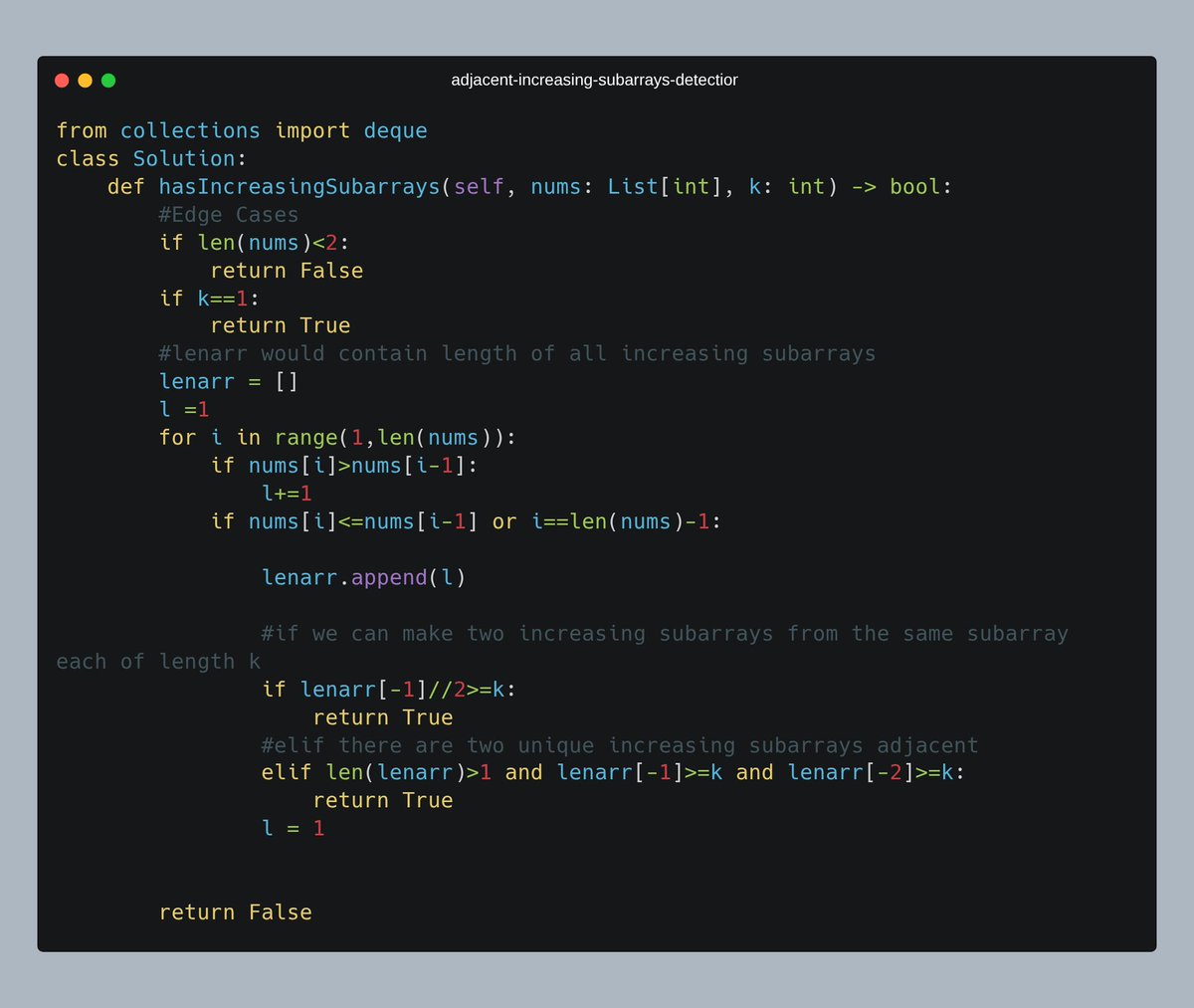The width and height of the screenshot is (1194, 1008).
Task: Click the 'class Solution:' line
Action: pos(151,158)
